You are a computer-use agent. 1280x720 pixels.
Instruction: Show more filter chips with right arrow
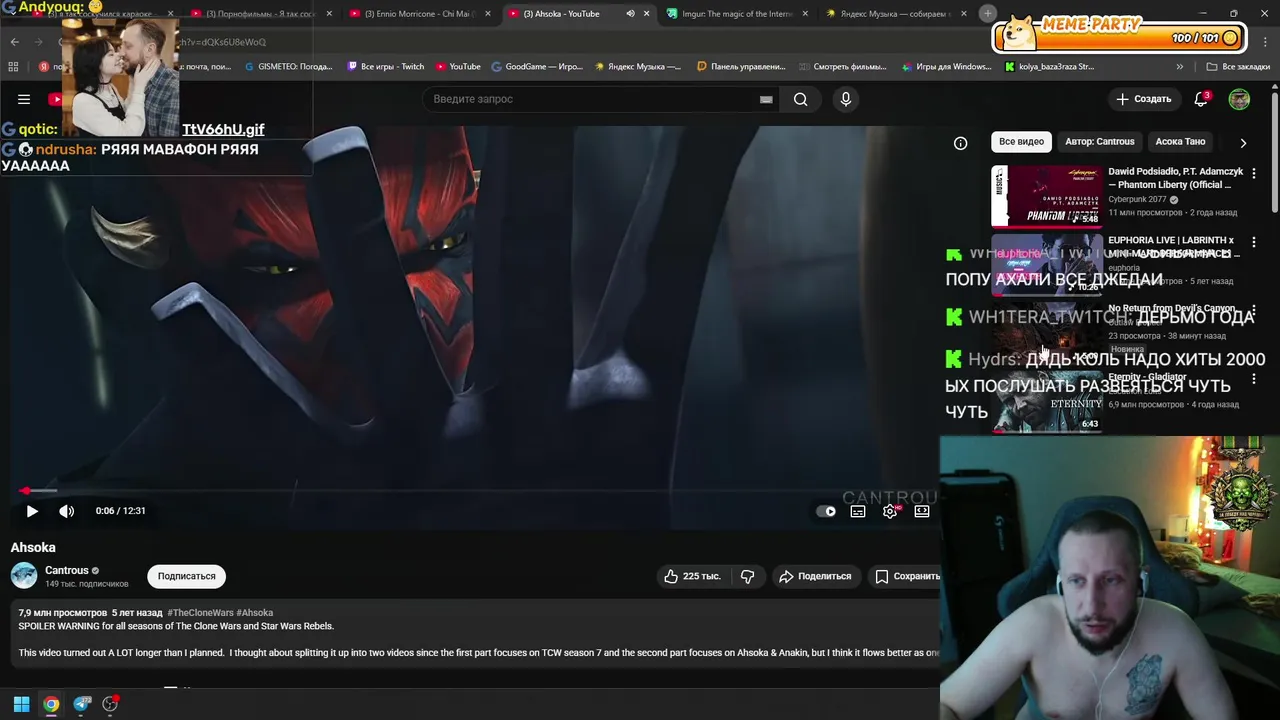(1243, 142)
